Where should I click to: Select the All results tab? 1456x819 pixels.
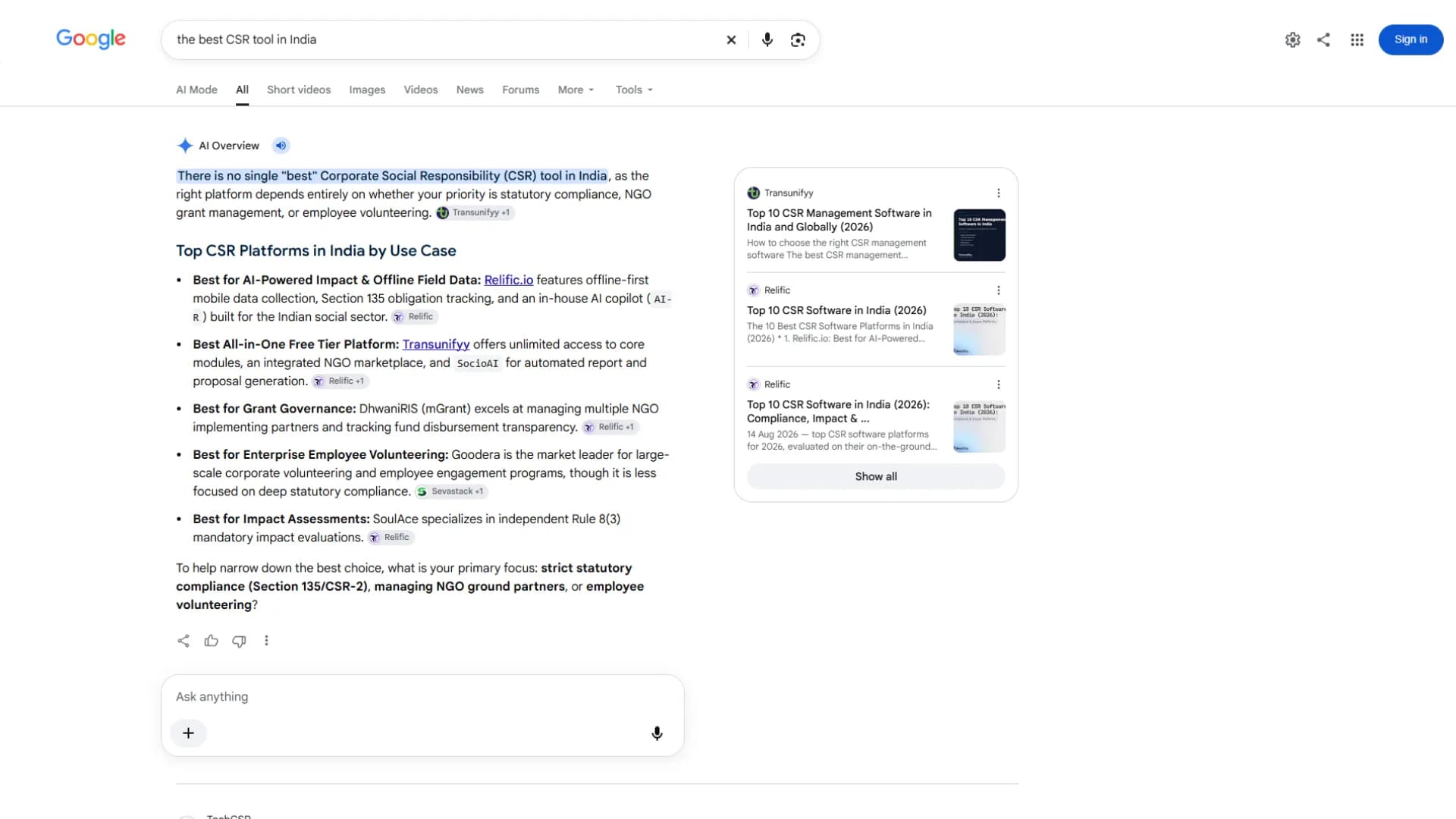click(242, 89)
